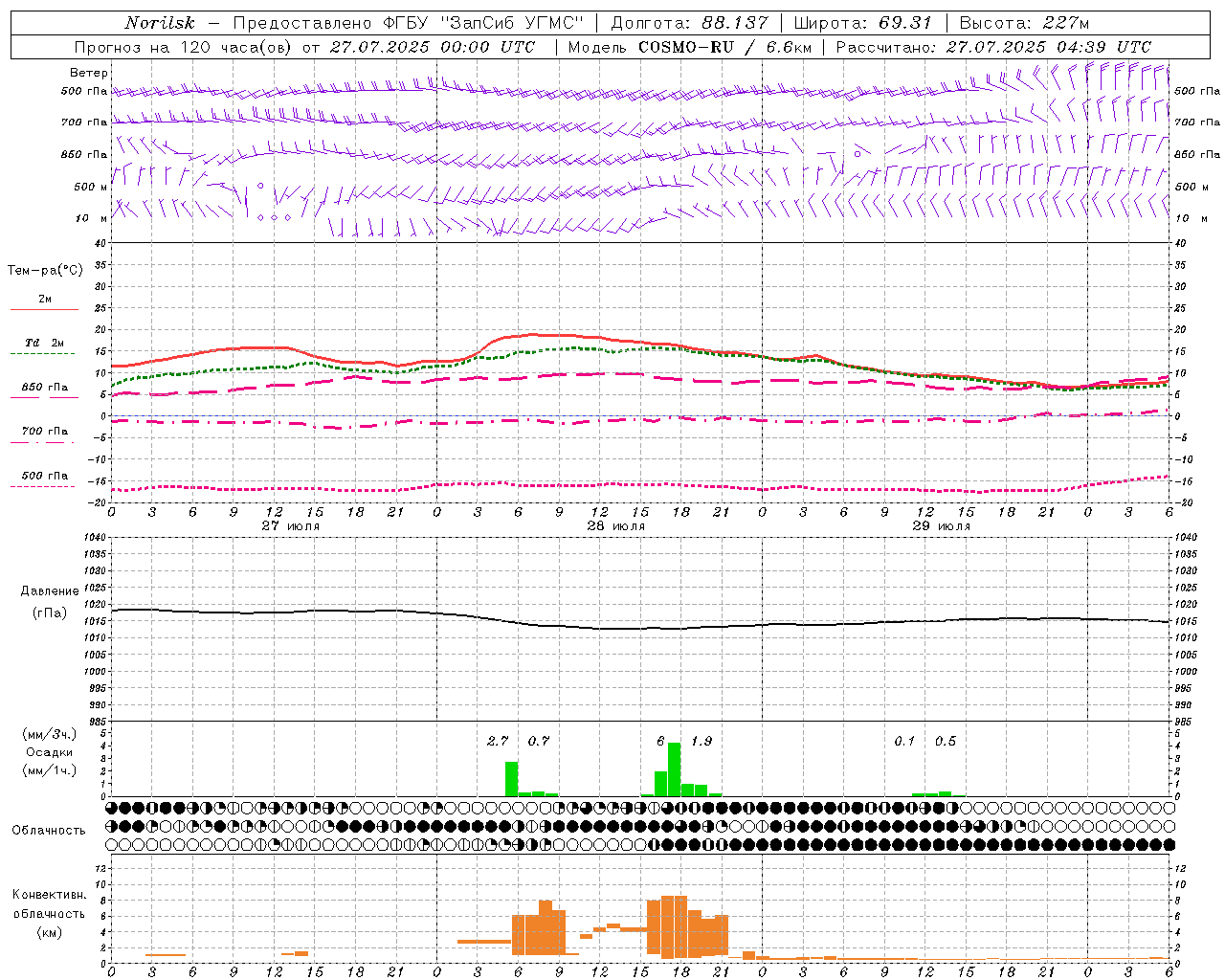Click the 'Высота: 227м' elevation text
Image resolution: width=1225 pixels, height=980 pixels.
coord(1024,23)
